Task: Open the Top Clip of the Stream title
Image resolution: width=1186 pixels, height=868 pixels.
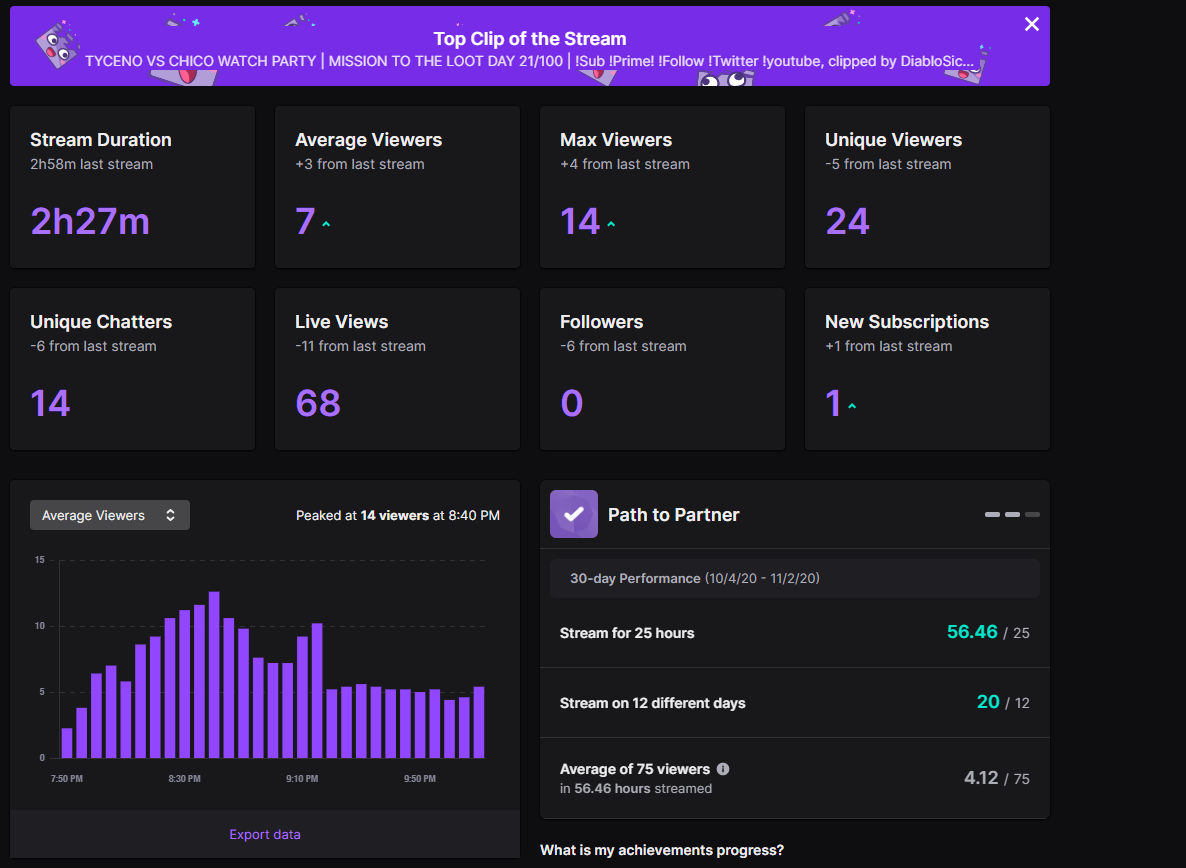Action: [x=529, y=39]
